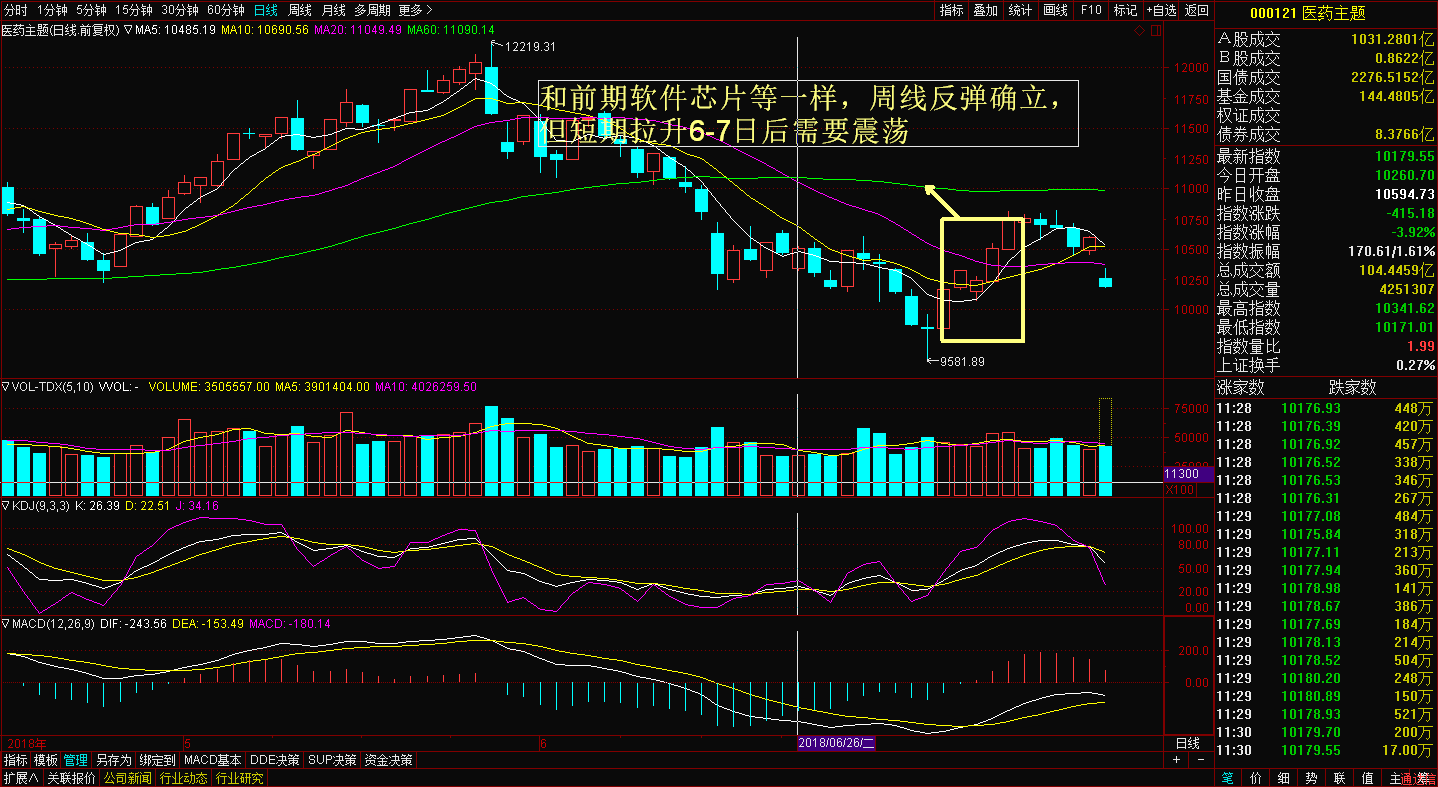Click the 跌家数 label
This screenshot has height=787, width=1438.
click(x=1352, y=387)
